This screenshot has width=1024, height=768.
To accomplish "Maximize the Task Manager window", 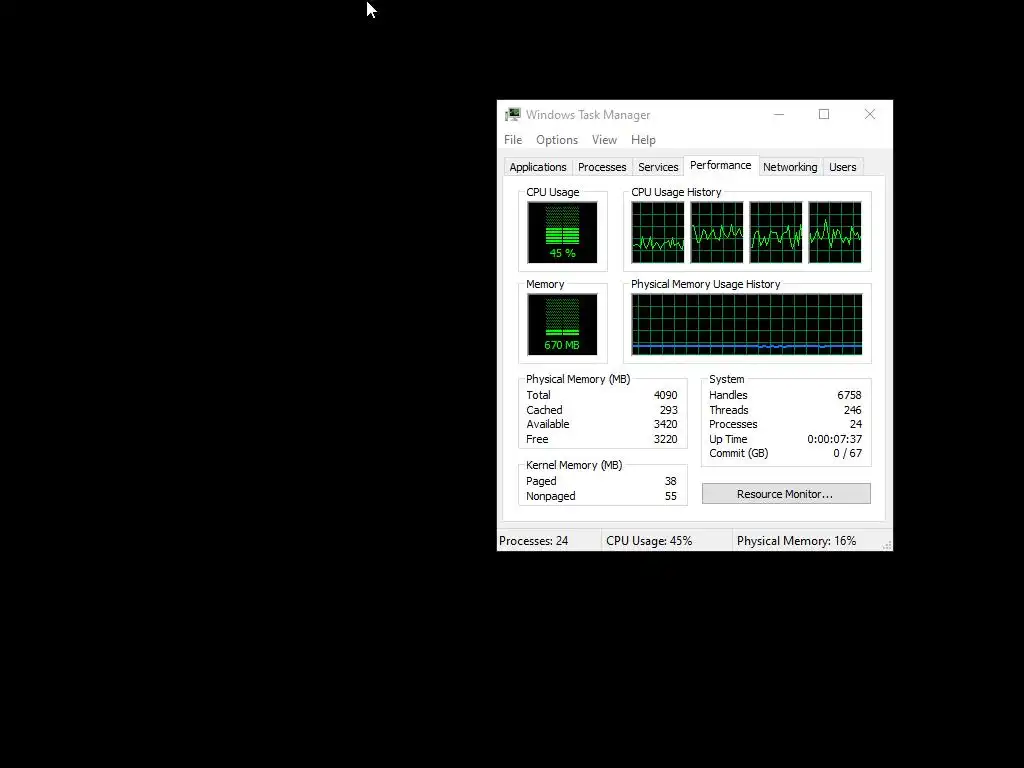I will (x=824, y=114).
